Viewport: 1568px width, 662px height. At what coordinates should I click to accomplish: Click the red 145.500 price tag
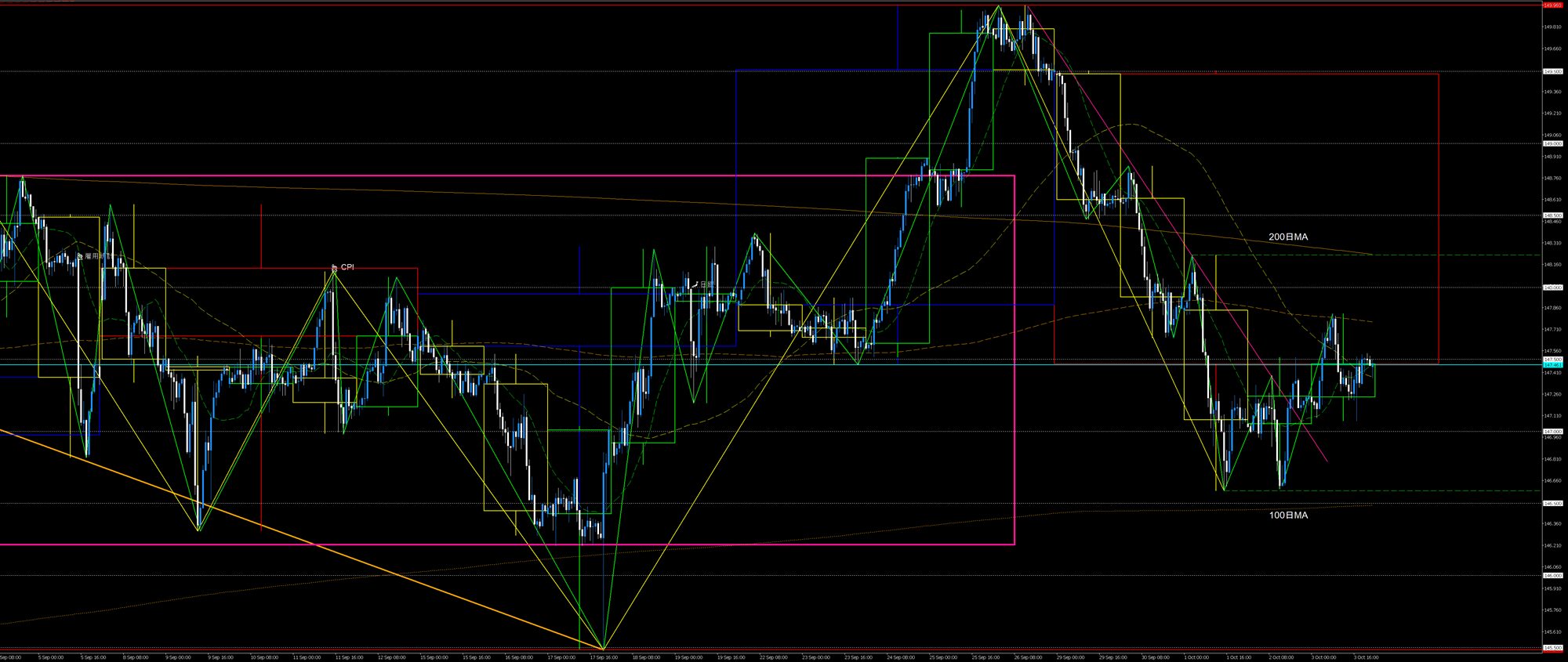point(1552,649)
